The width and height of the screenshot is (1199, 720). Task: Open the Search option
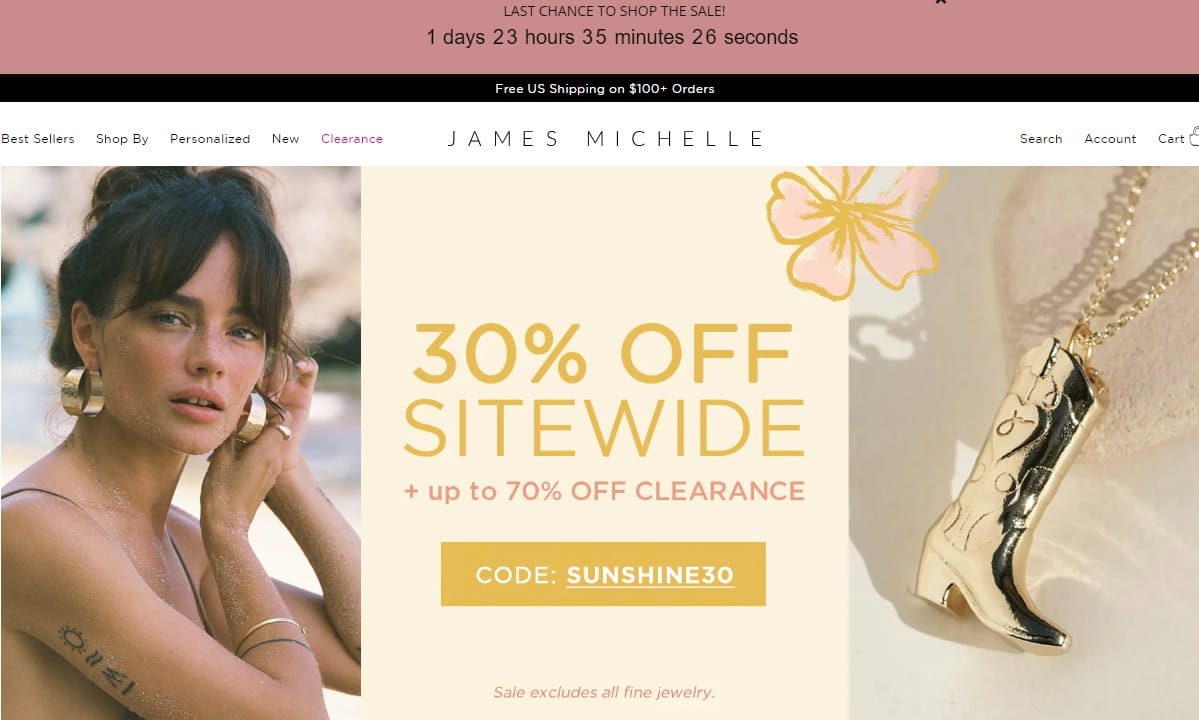tap(1041, 139)
